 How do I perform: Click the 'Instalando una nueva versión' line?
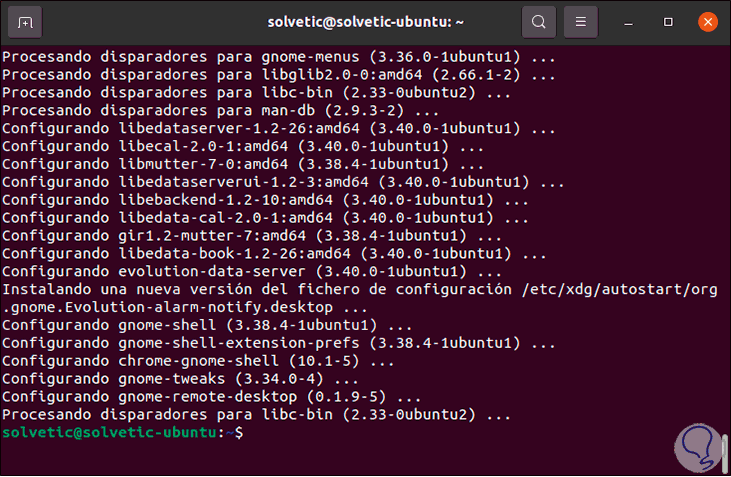pyautogui.click(x=359, y=289)
